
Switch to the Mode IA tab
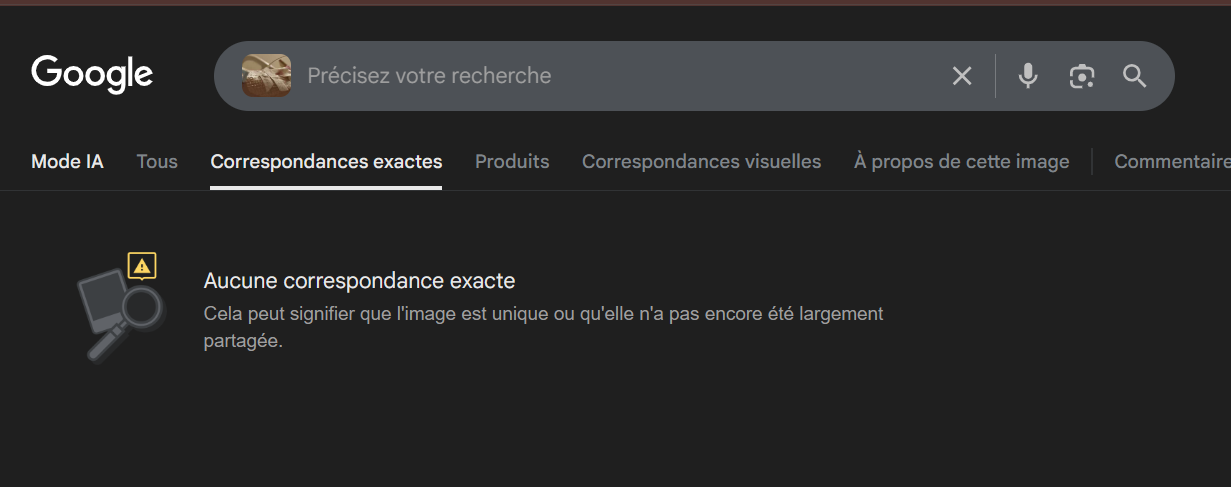click(67, 161)
